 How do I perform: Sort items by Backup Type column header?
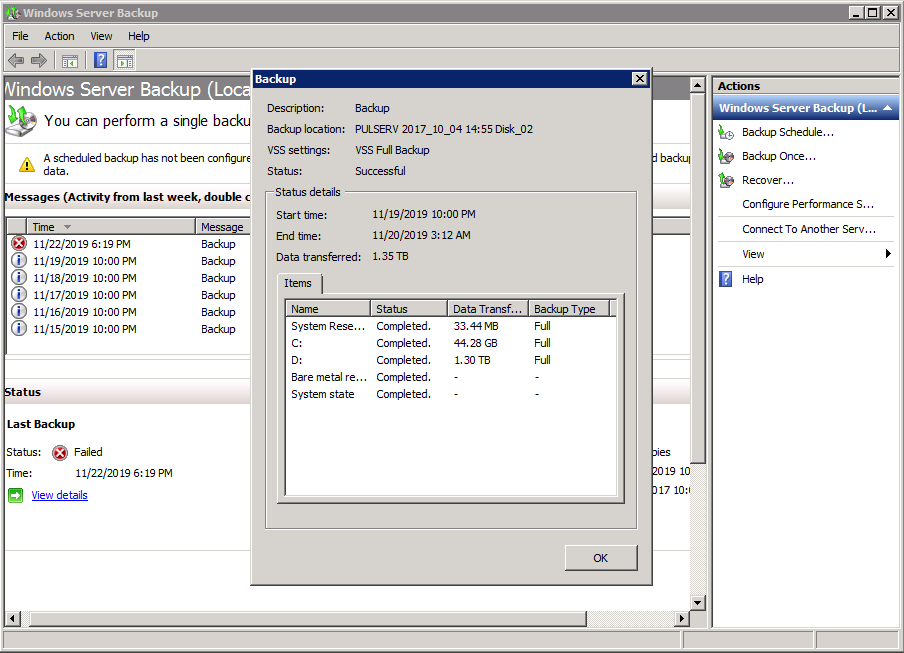(x=569, y=309)
